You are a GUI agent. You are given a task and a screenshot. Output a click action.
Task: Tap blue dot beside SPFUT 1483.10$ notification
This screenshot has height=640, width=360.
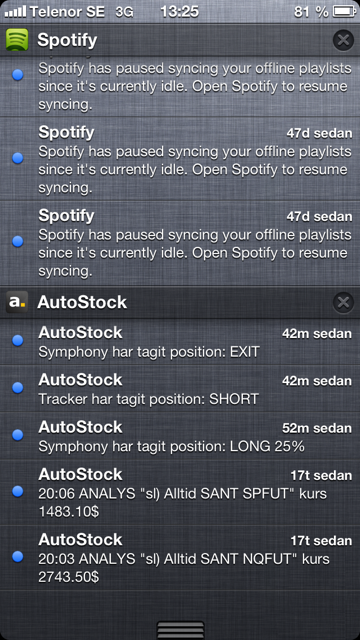click(x=18, y=491)
